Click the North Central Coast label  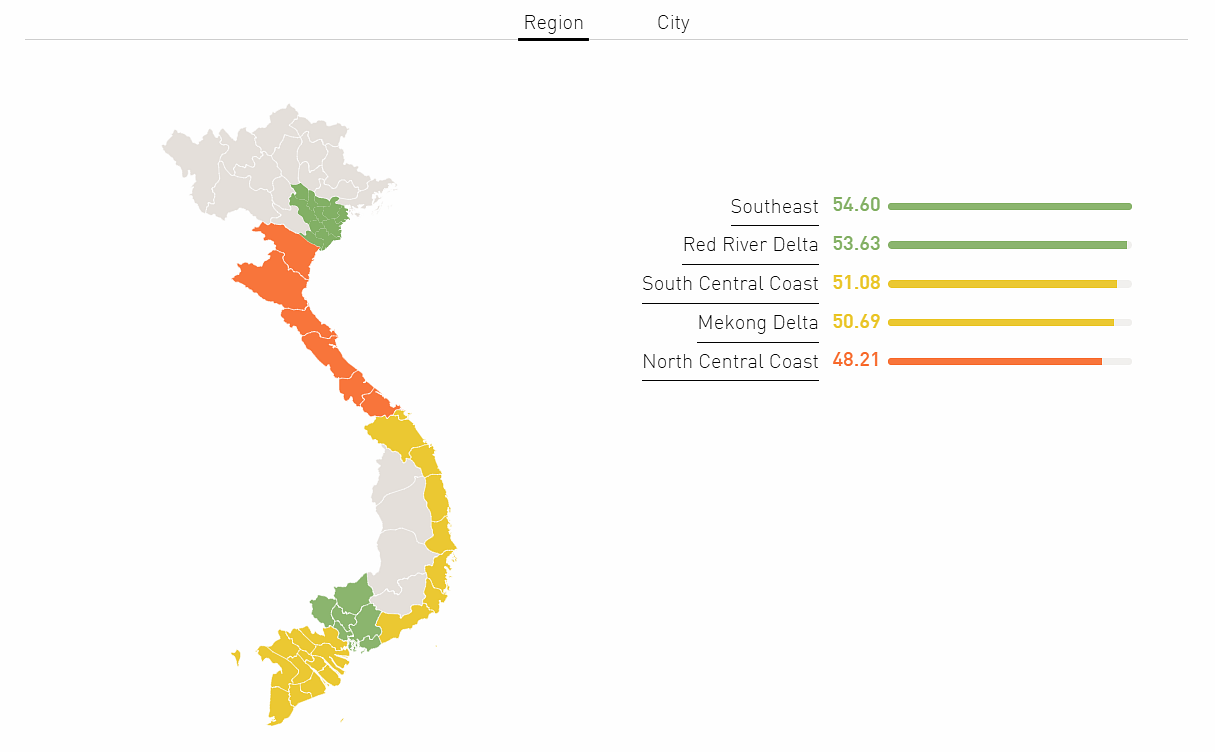click(730, 362)
